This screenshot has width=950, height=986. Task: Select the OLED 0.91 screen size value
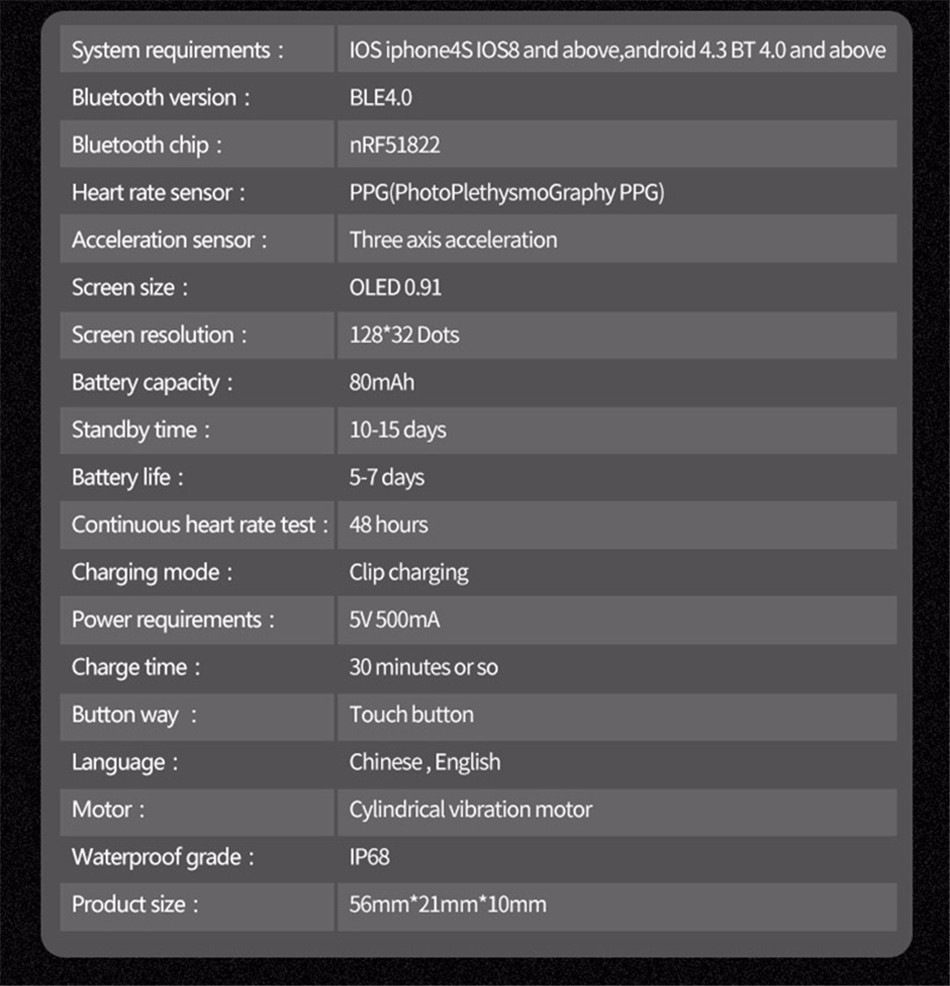[395, 287]
